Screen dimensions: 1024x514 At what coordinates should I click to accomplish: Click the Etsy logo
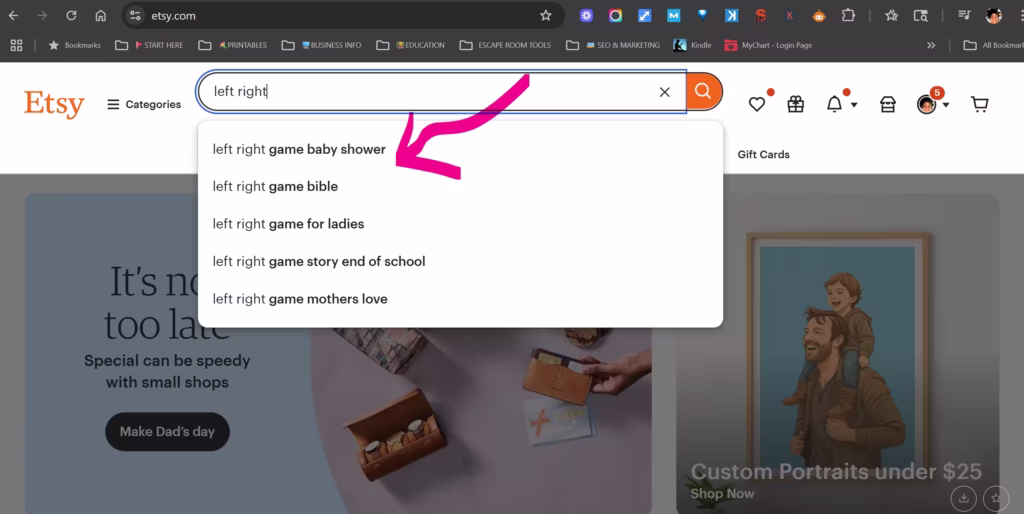pos(54,104)
